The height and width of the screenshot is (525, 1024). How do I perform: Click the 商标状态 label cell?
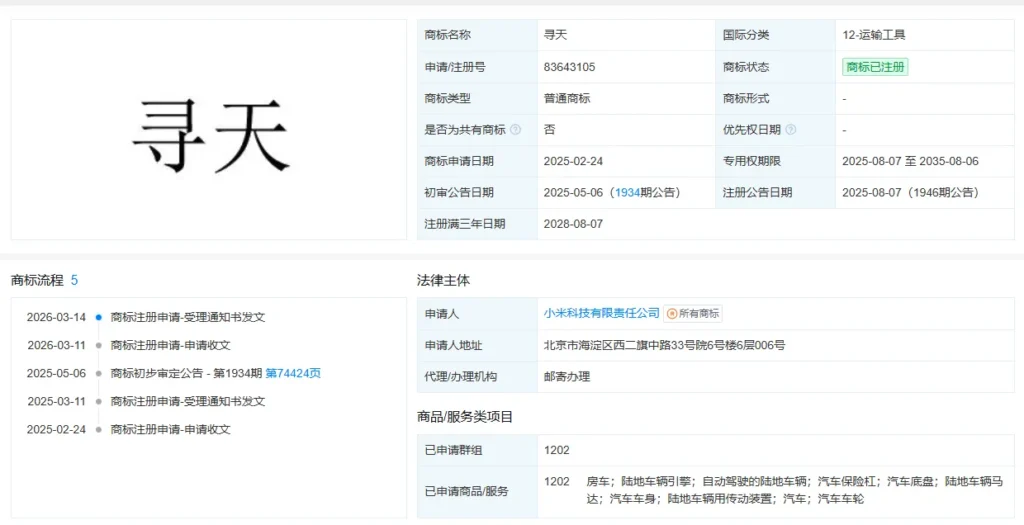tap(775, 67)
